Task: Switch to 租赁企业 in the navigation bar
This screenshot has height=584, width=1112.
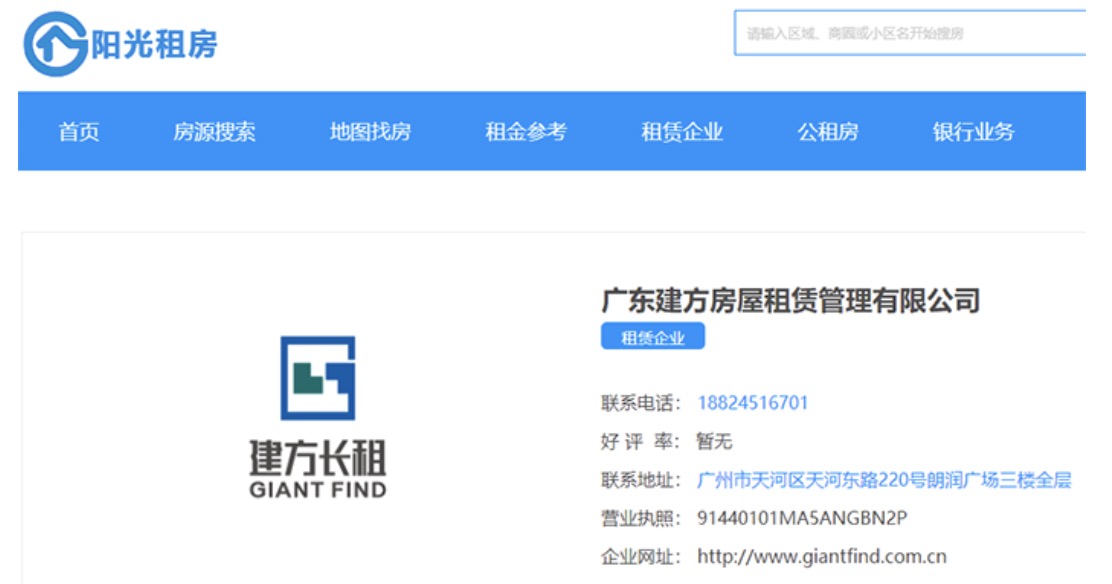Action: 682,132
